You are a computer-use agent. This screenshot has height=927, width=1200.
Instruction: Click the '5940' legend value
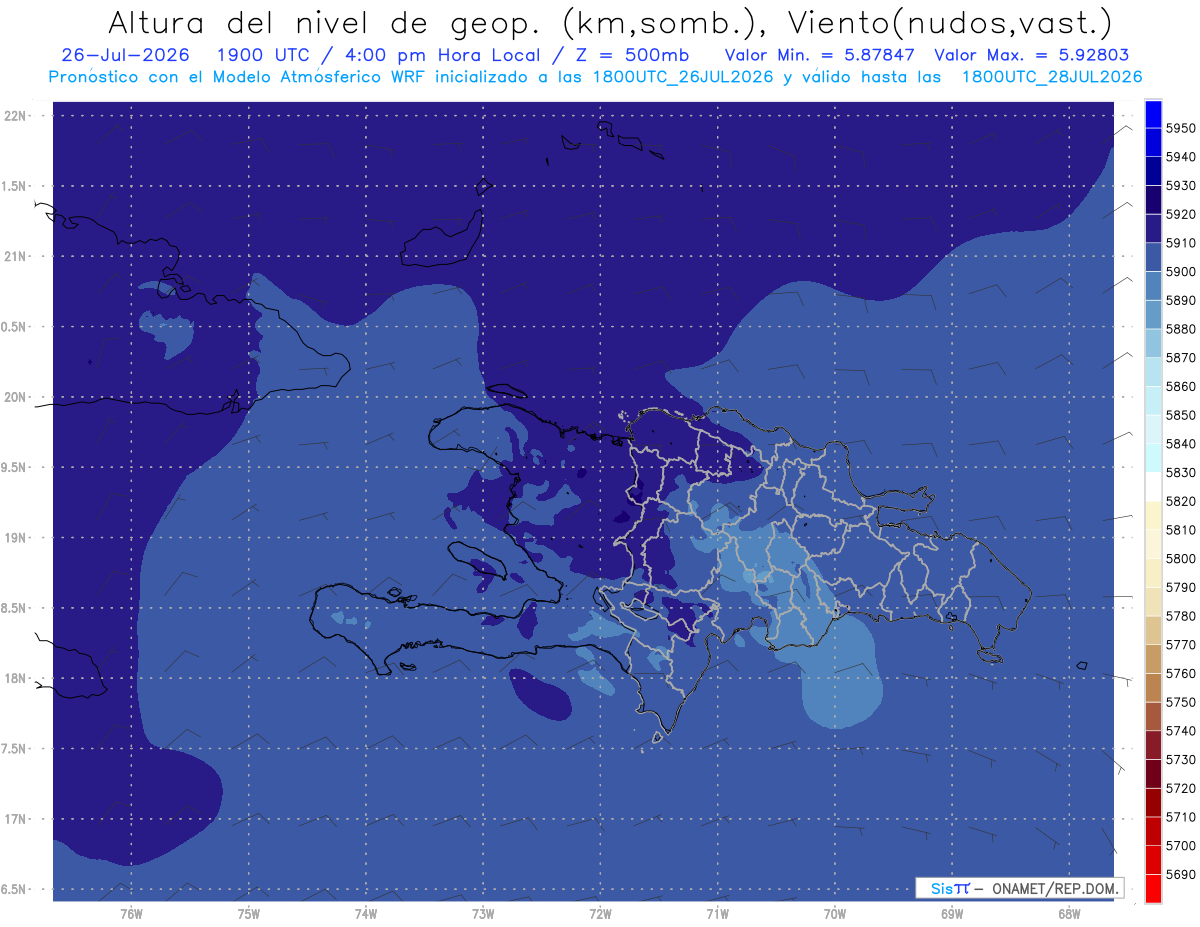pos(1180,157)
